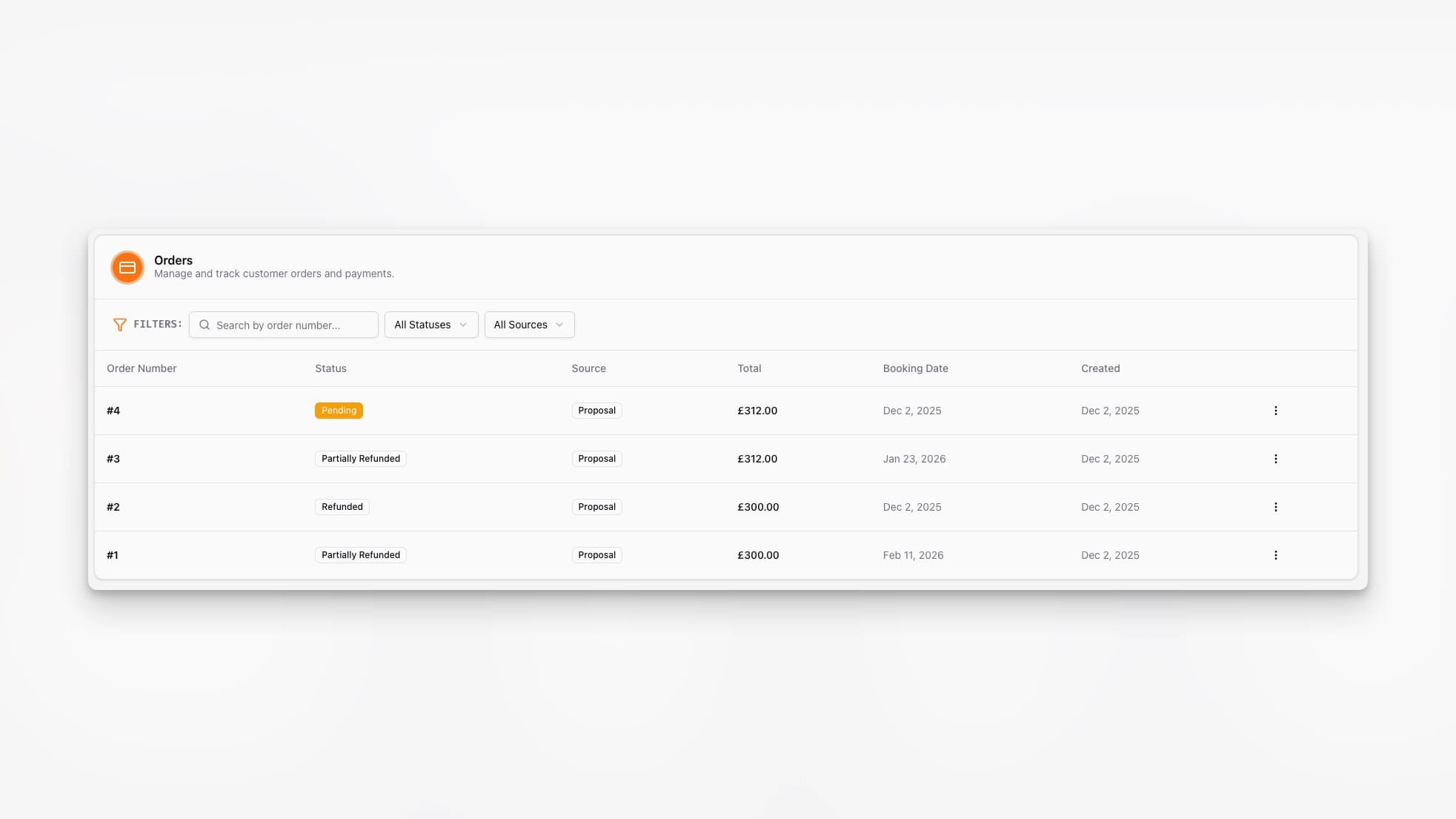Click the Pending status badge
This screenshot has width=1456, height=819.
(x=339, y=411)
